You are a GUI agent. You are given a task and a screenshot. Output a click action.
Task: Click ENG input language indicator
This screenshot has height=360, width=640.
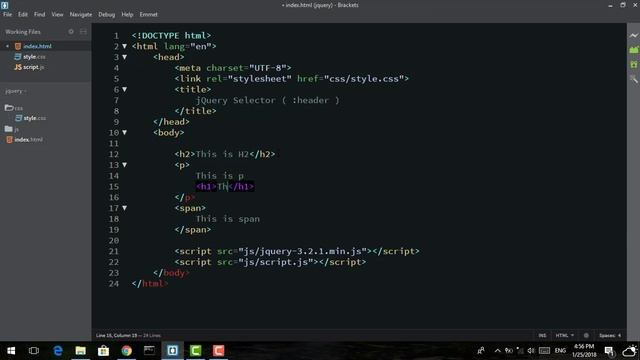coord(560,351)
